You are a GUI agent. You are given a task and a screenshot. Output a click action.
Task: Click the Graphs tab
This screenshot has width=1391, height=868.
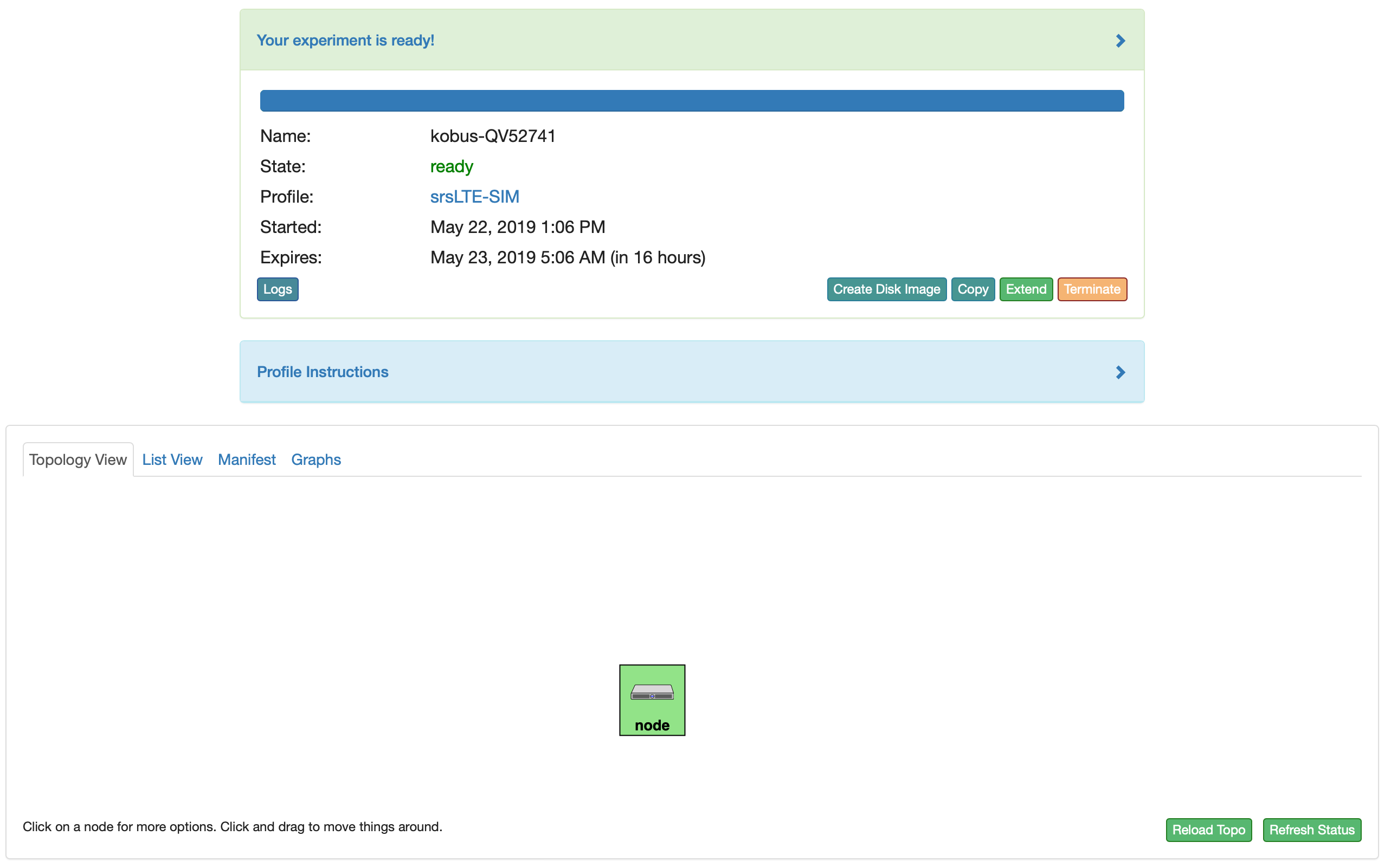(x=316, y=460)
